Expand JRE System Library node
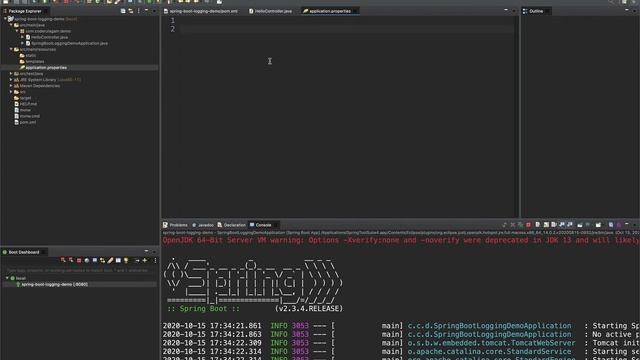 click(11, 80)
